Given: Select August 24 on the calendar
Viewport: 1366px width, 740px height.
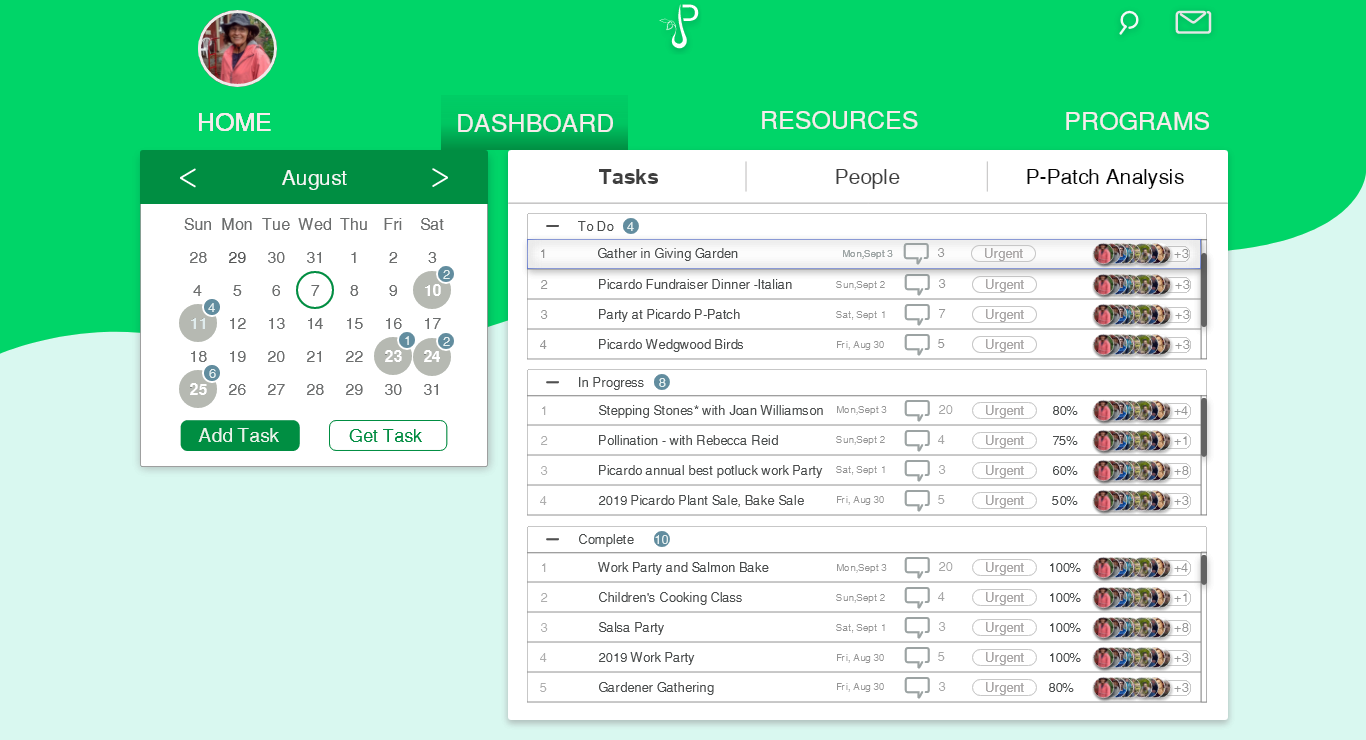Looking at the screenshot, I should 432,357.
